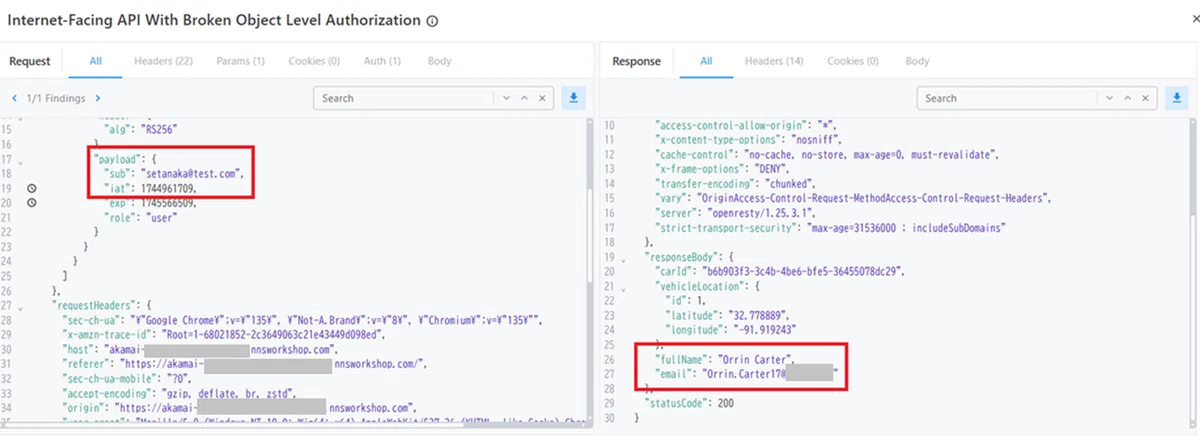
Task: Click the "cache-control" response header line
Action: pos(828,154)
